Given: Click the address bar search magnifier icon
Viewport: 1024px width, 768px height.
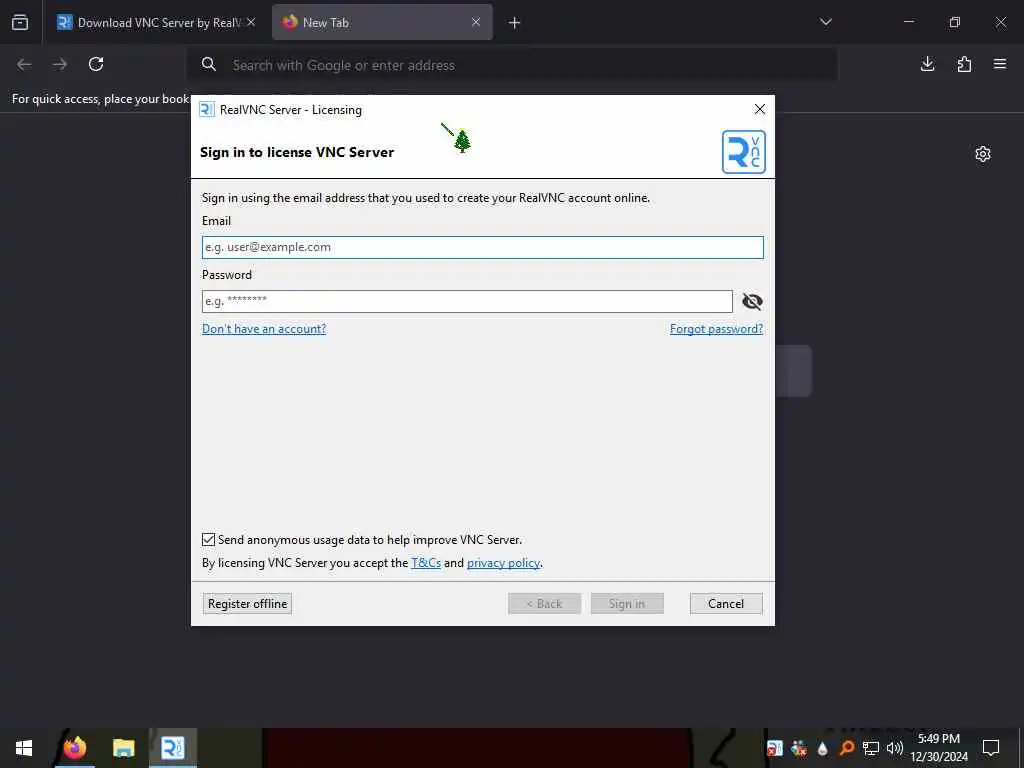Looking at the screenshot, I should 209,64.
